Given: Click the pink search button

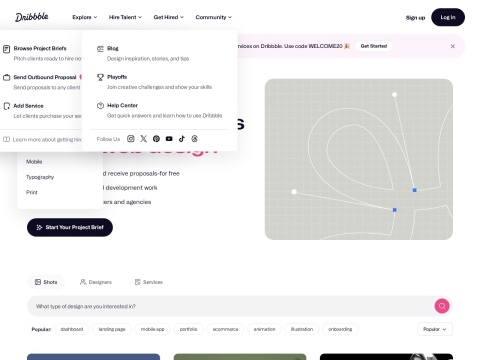Looking at the screenshot, I should point(442,306).
